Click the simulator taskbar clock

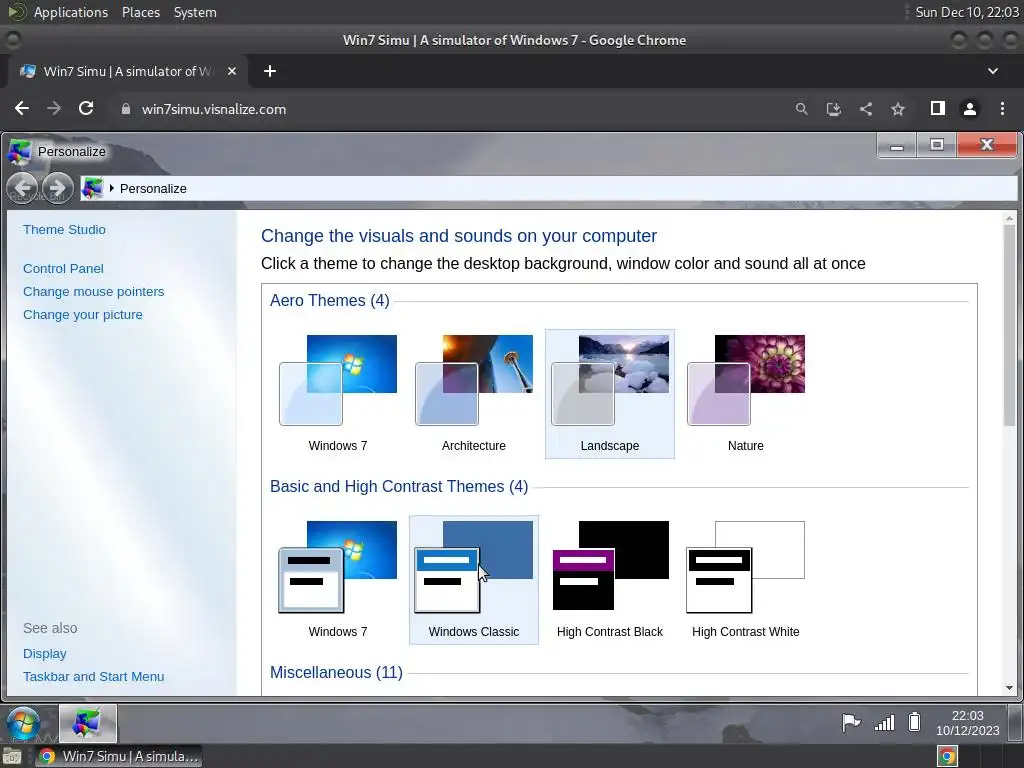(x=967, y=723)
